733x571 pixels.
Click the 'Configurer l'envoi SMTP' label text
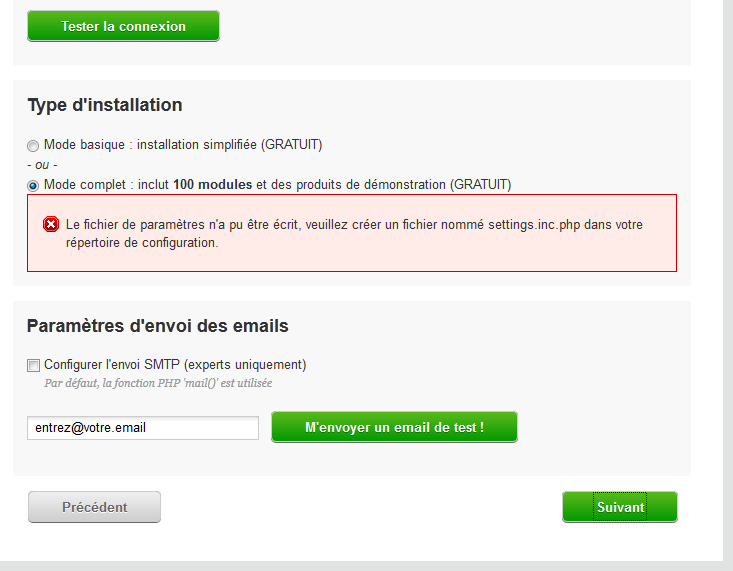click(175, 365)
